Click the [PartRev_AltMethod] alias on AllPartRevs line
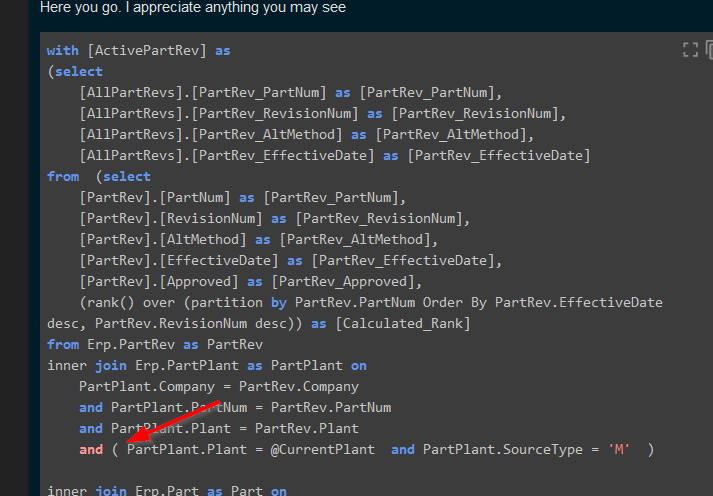The height and width of the screenshot is (496, 713). (x=455, y=134)
